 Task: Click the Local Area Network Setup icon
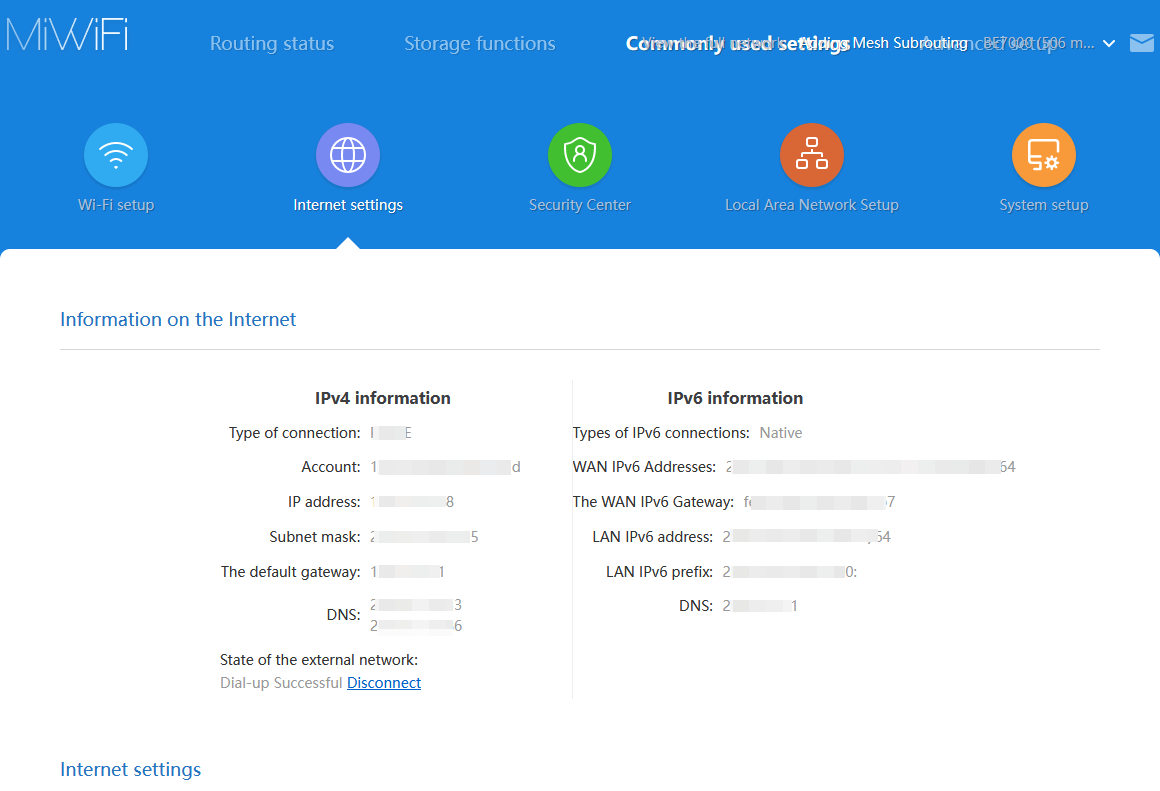[811, 155]
